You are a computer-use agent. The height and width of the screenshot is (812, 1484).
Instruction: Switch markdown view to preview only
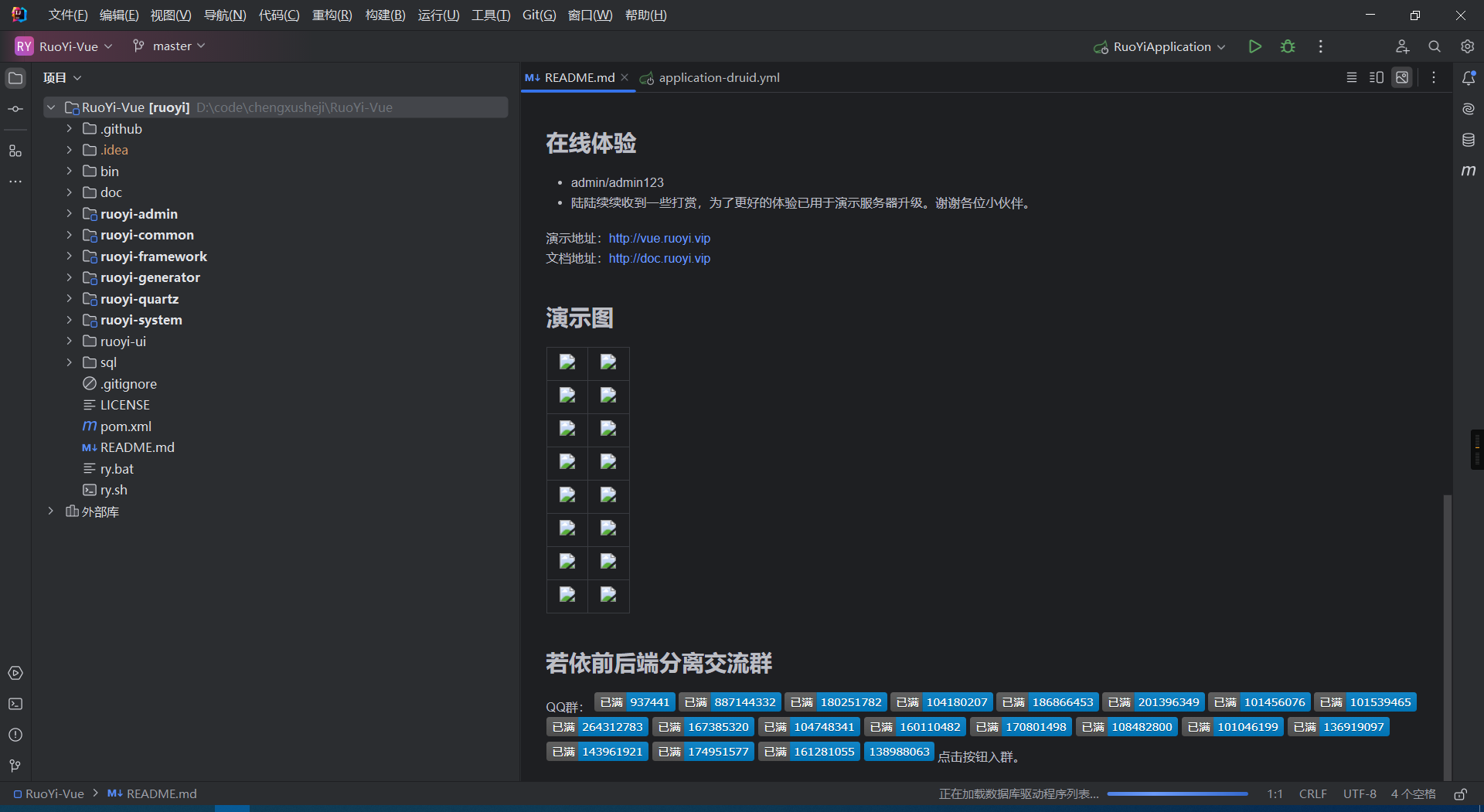1402,77
